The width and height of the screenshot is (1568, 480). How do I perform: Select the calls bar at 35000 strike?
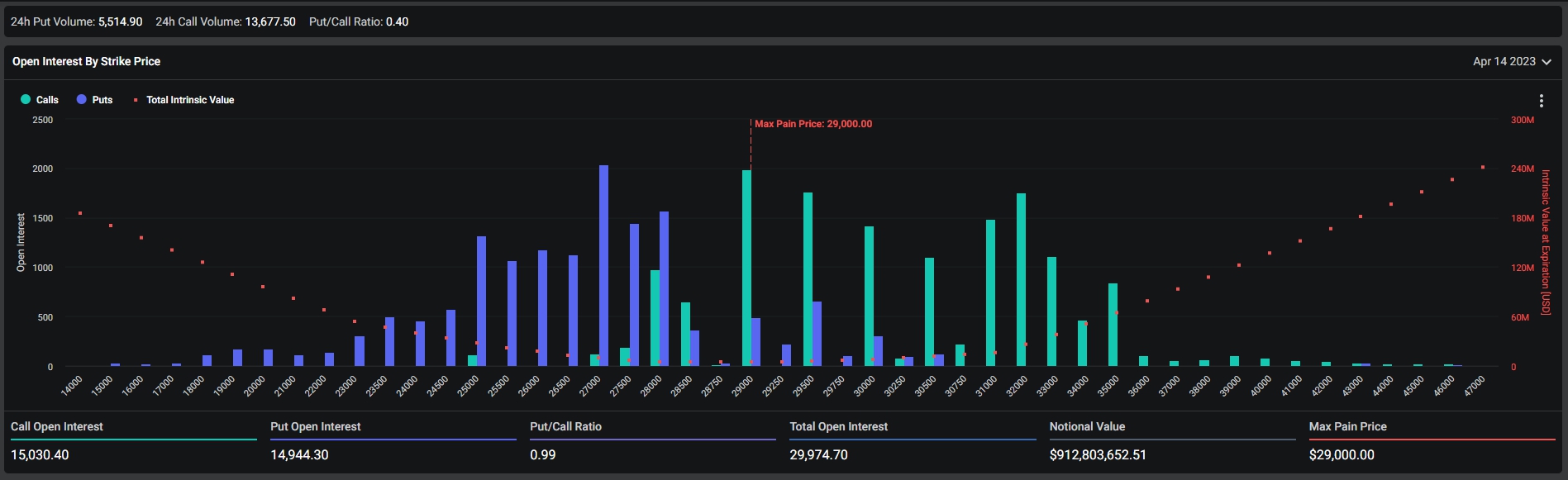1113,325
